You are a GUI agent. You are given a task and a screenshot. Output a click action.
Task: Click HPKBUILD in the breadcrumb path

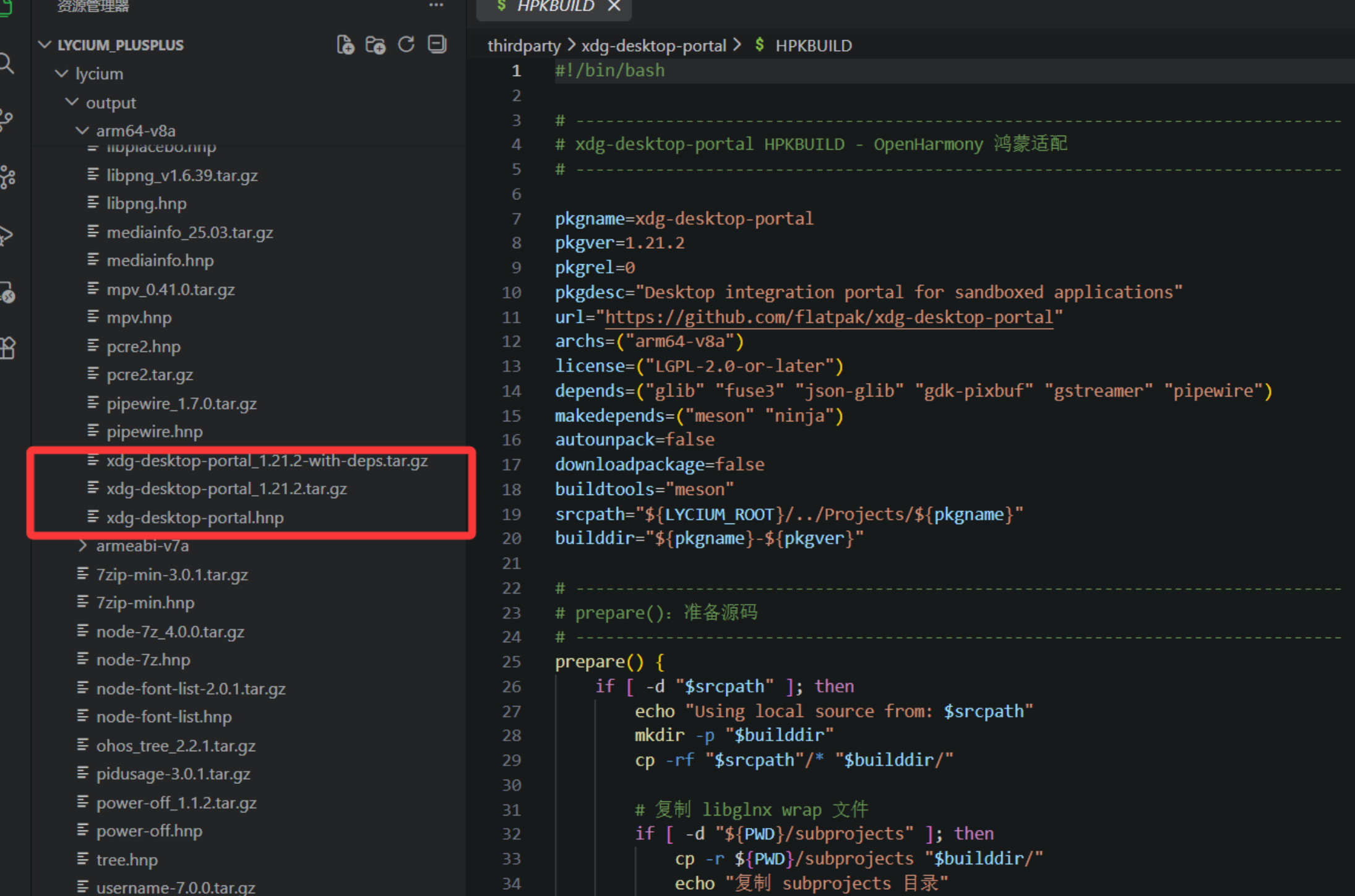814,46
